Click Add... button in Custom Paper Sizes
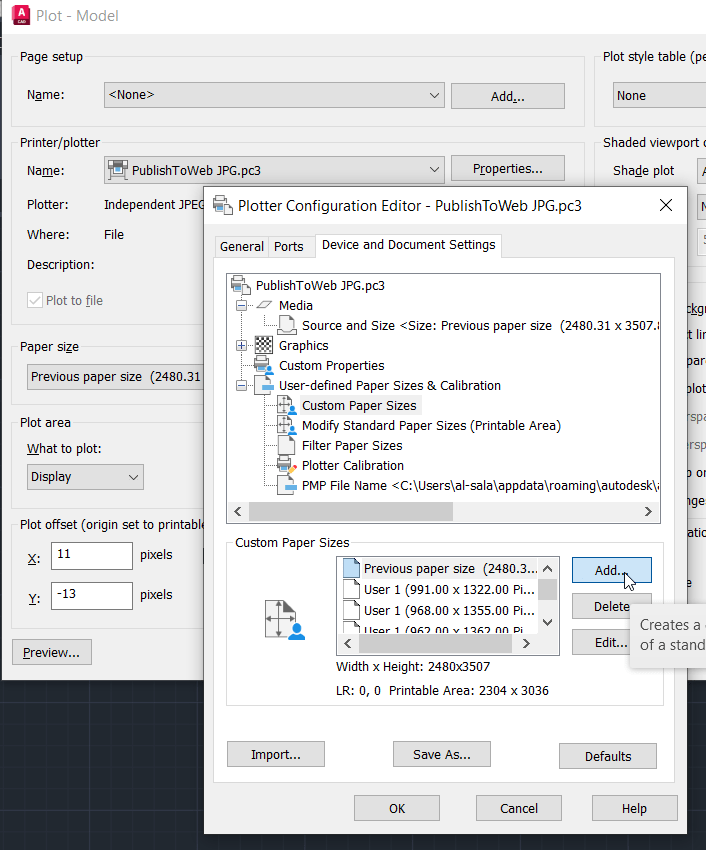 pos(612,570)
